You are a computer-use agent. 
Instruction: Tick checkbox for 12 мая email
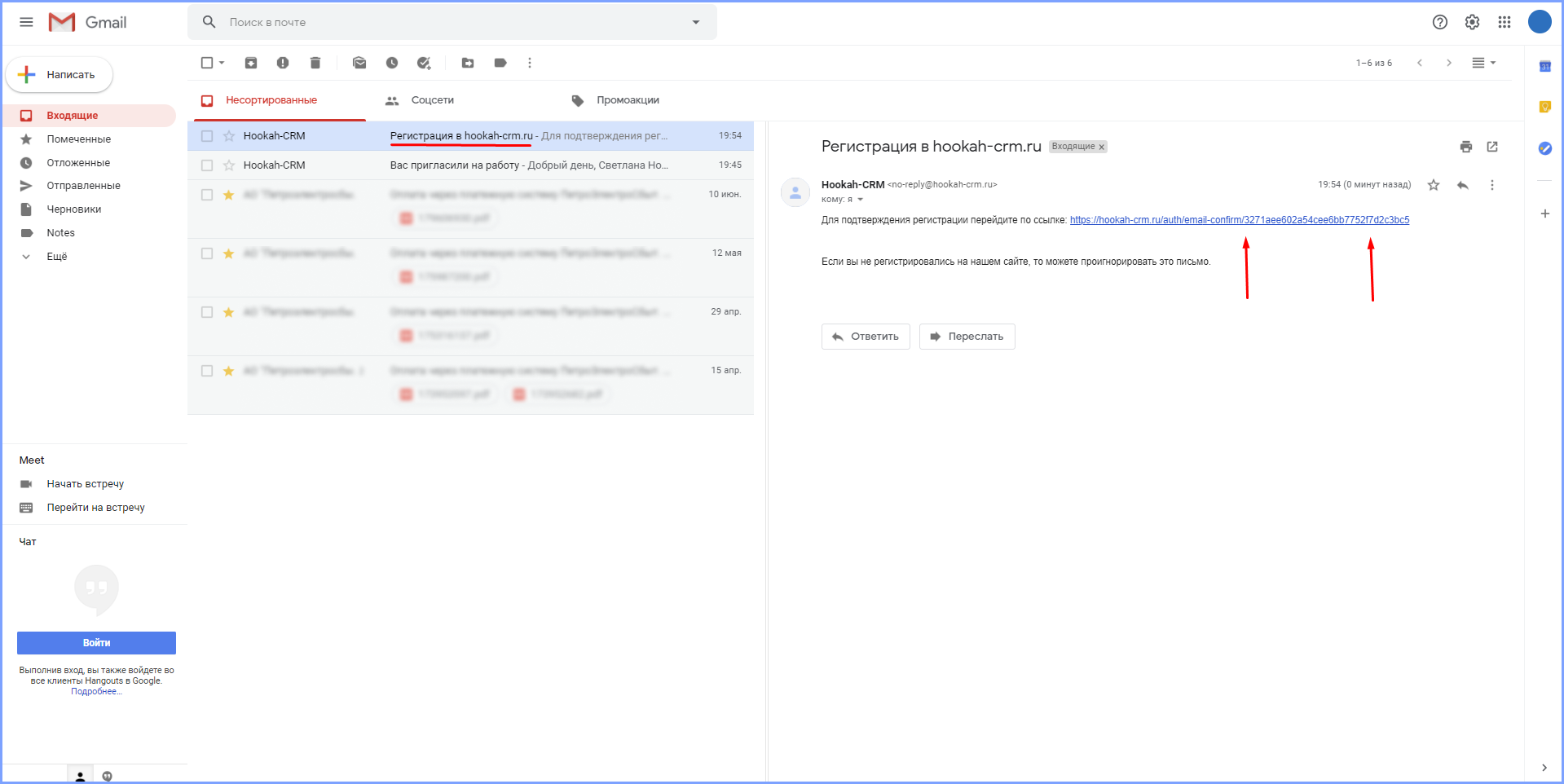[207, 253]
